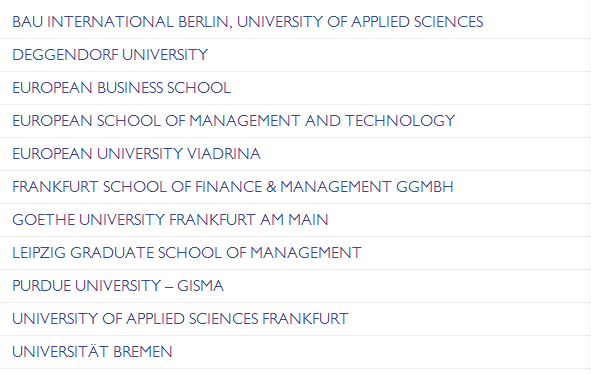The image size is (591, 375).
Task: Click the word VIADRINA in list
Action: tap(224, 154)
